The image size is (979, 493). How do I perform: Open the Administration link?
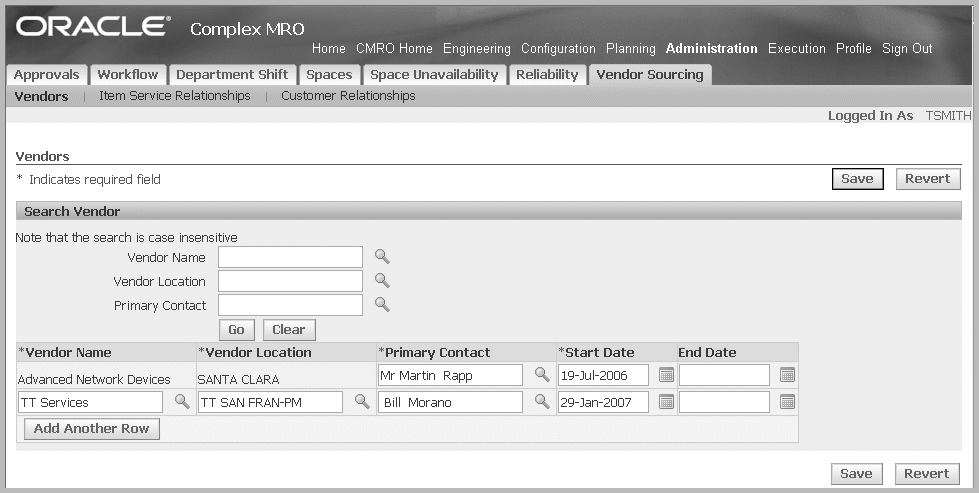(711, 49)
